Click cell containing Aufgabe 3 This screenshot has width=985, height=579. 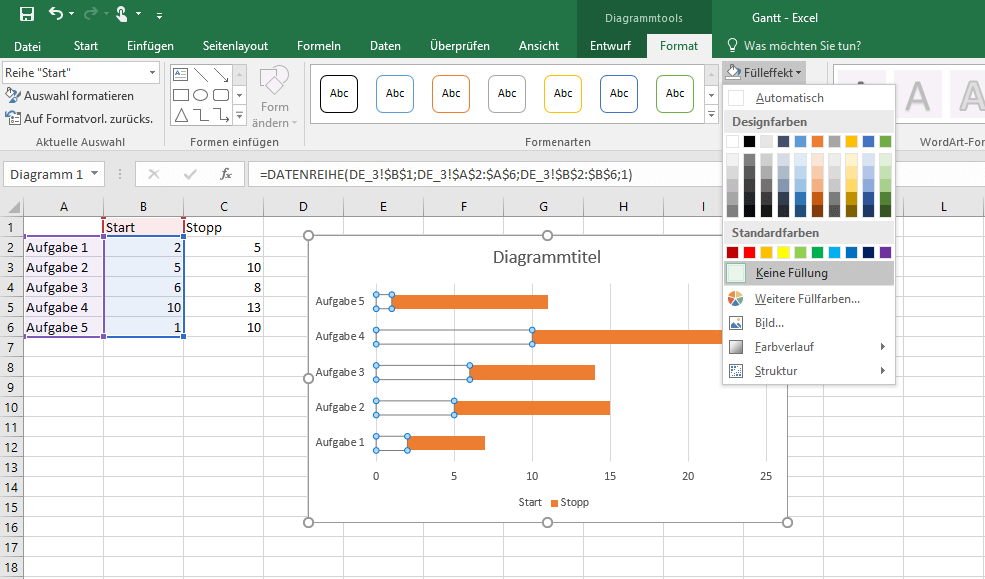point(63,288)
